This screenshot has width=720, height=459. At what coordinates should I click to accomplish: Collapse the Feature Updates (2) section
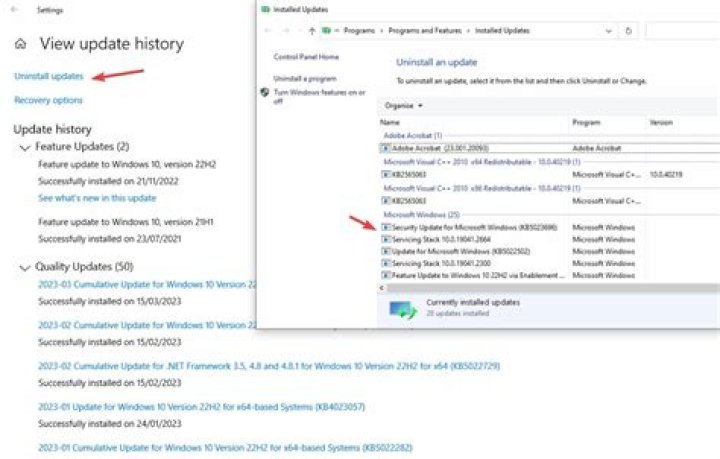coord(25,147)
